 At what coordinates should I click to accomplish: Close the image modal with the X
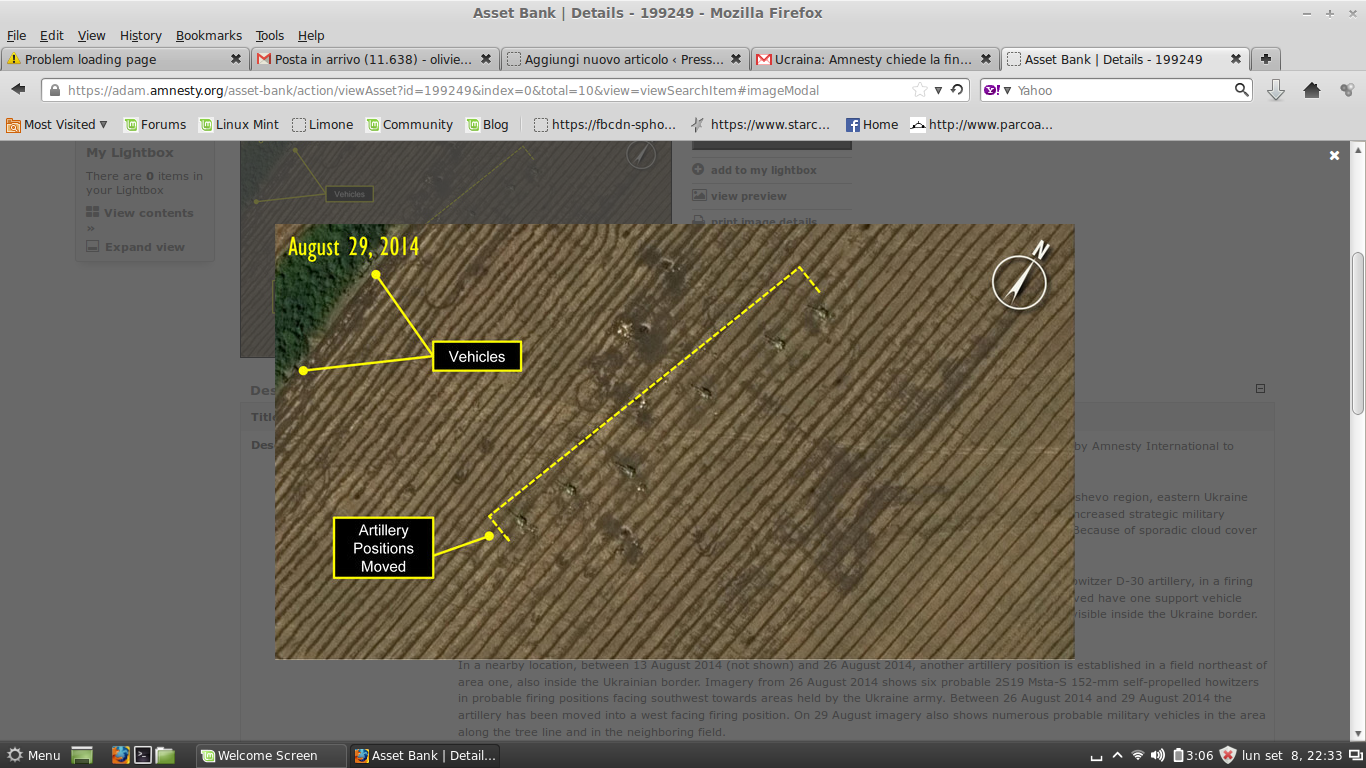(1334, 156)
